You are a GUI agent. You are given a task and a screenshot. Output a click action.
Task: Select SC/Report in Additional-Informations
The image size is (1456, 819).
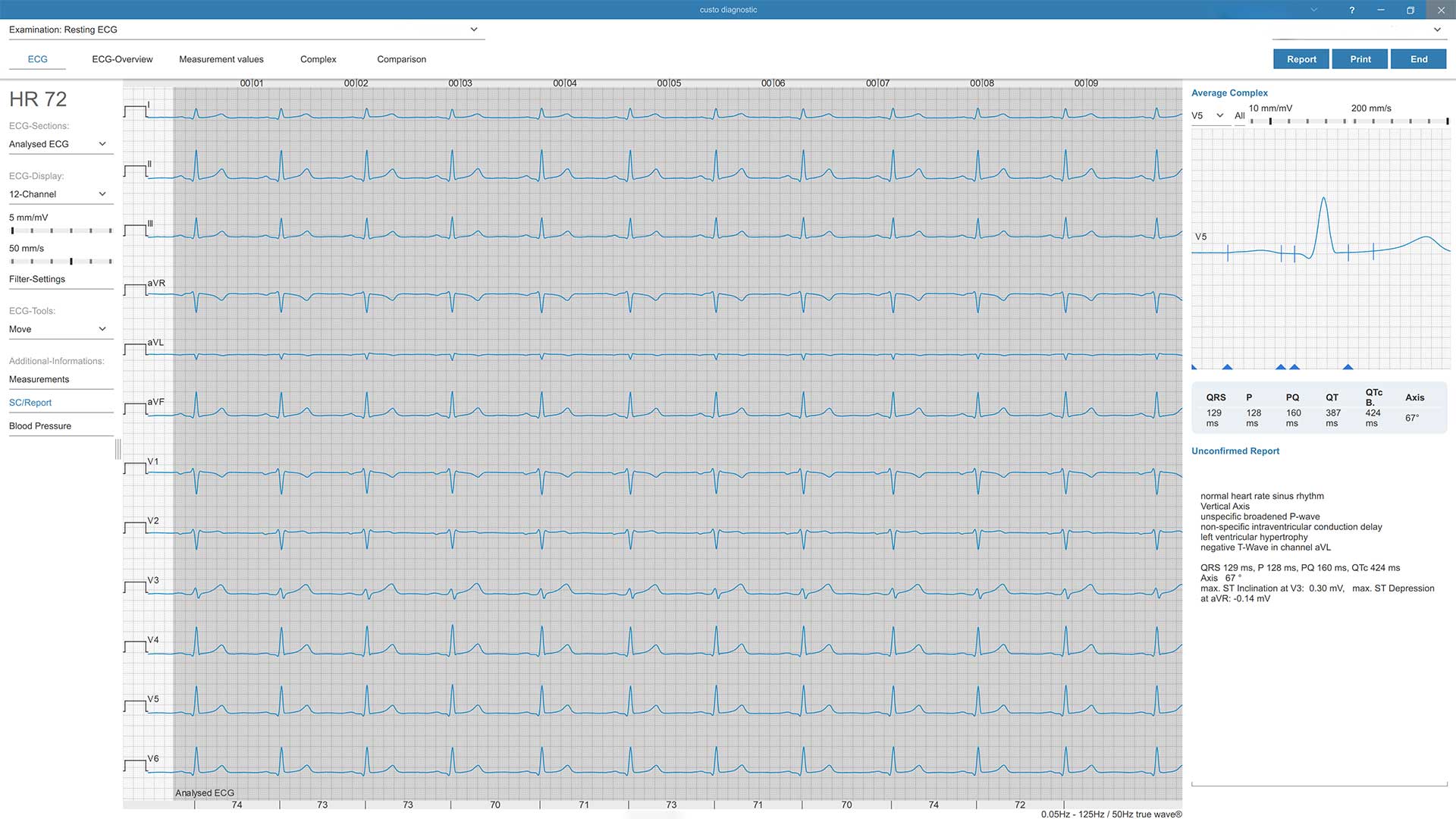pyautogui.click(x=61, y=403)
